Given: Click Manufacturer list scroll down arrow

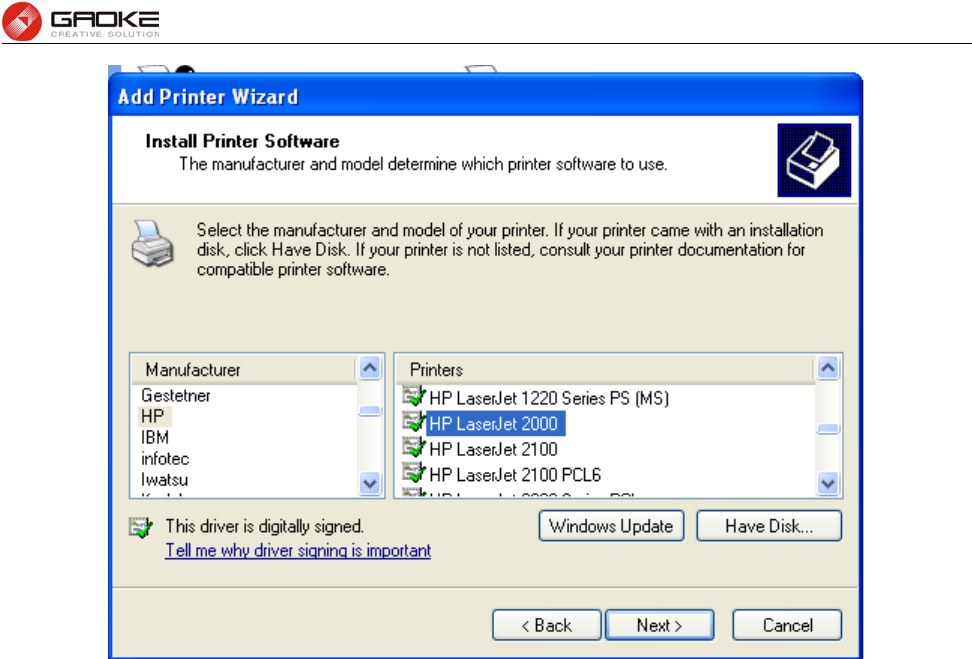Looking at the screenshot, I should click(x=370, y=482).
